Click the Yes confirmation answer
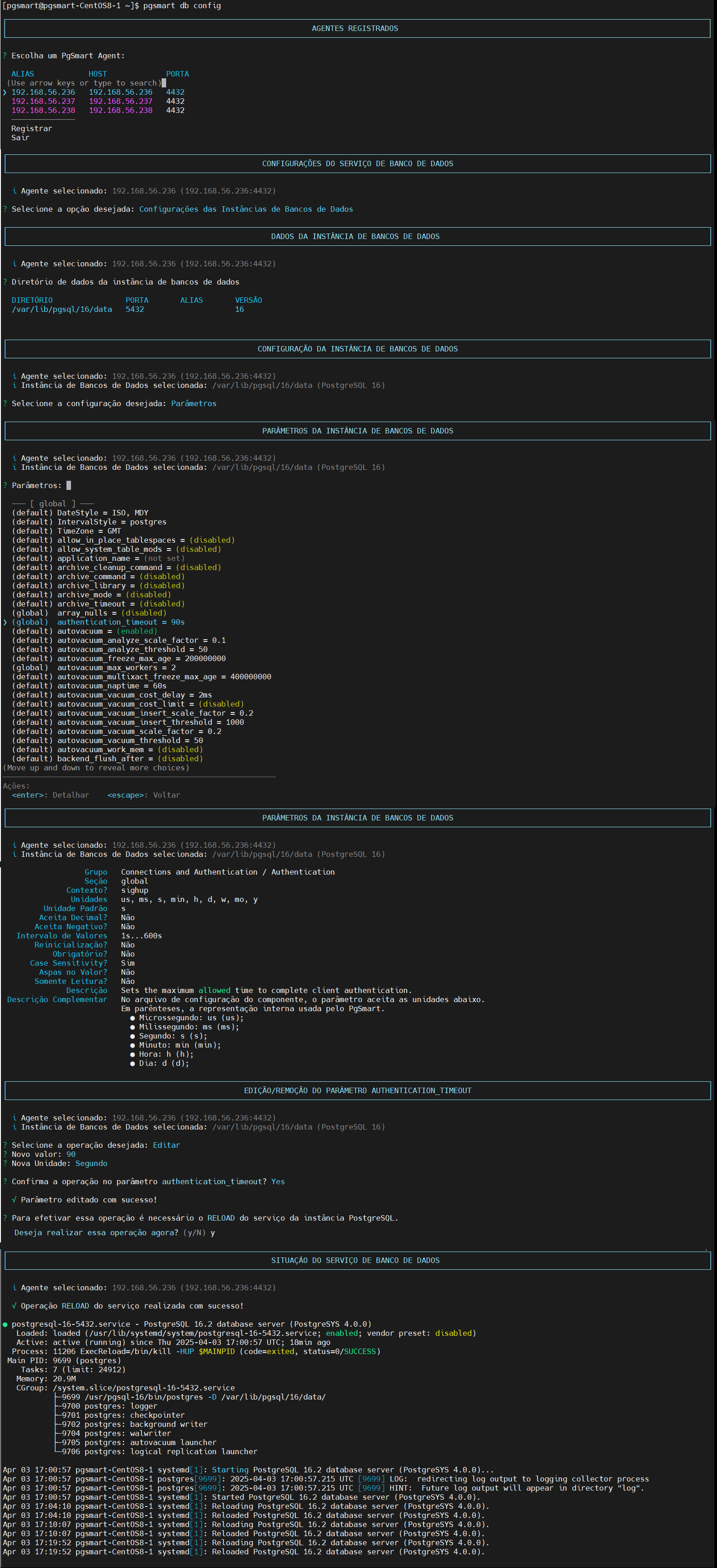 278,1182
